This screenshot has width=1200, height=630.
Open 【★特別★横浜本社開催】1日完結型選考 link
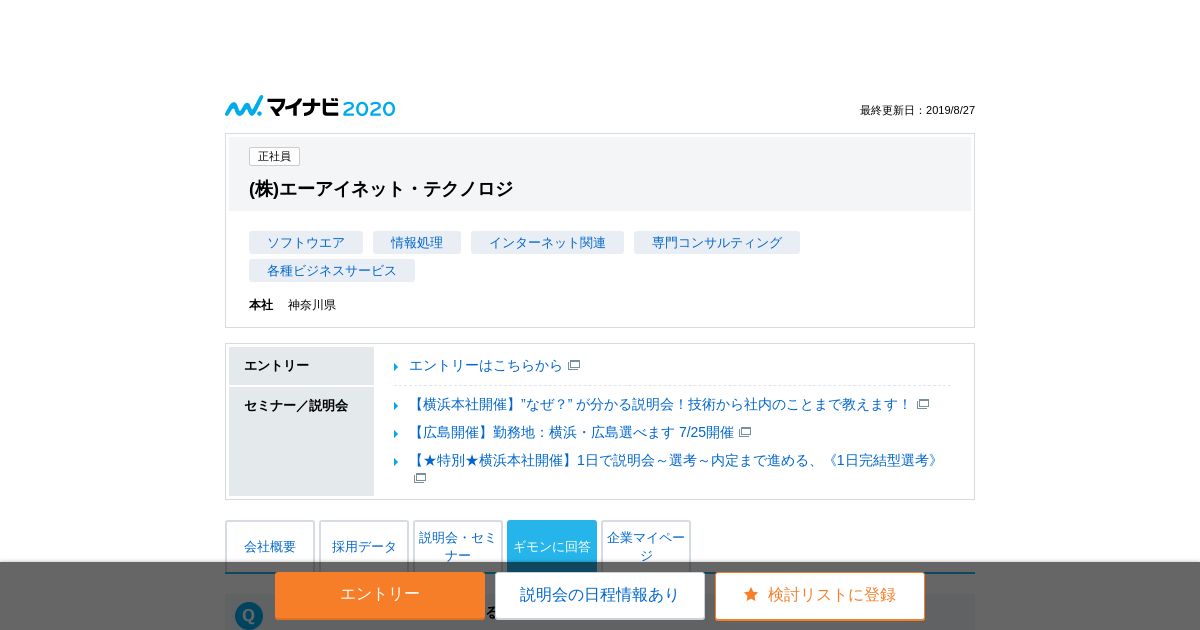point(676,460)
